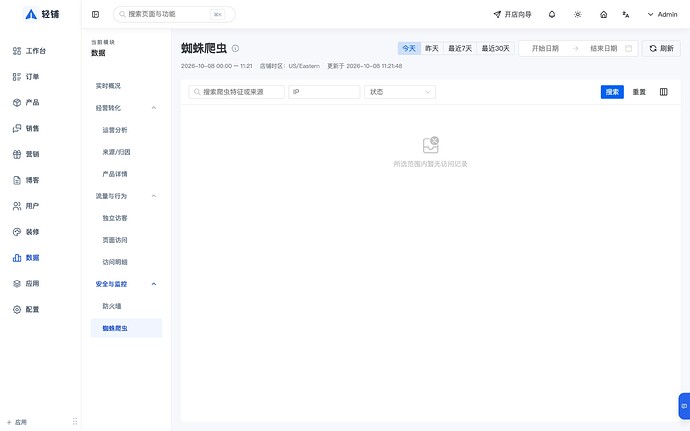690x431 pixels.
Task: Open the selected 蜘蛛爬虫 menu item
Action: [126, 328]
